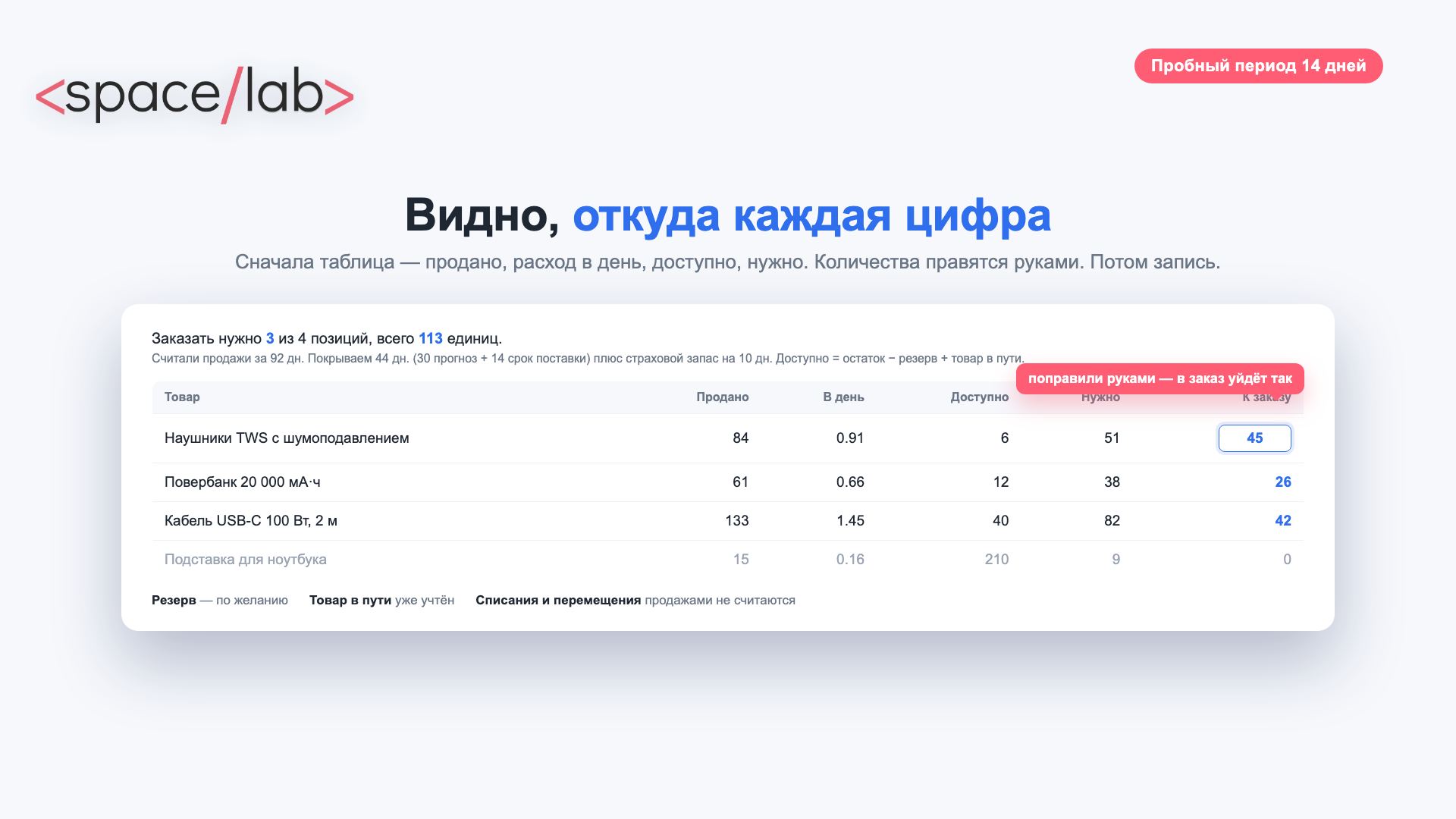Select the 'Кабель USB-C 100 Вт, 2 м' row name
This screenshot has width=1456, height=819.
[x=251, y=521]
